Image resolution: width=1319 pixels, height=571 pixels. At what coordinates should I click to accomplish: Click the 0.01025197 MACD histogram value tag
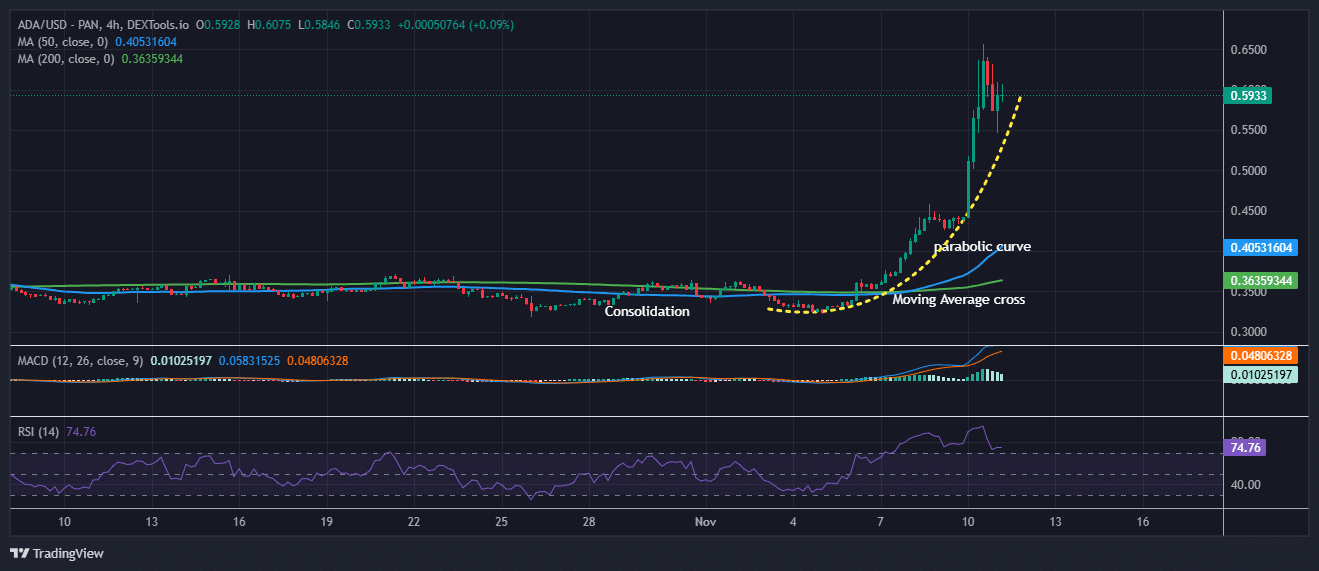[1260, 374]
